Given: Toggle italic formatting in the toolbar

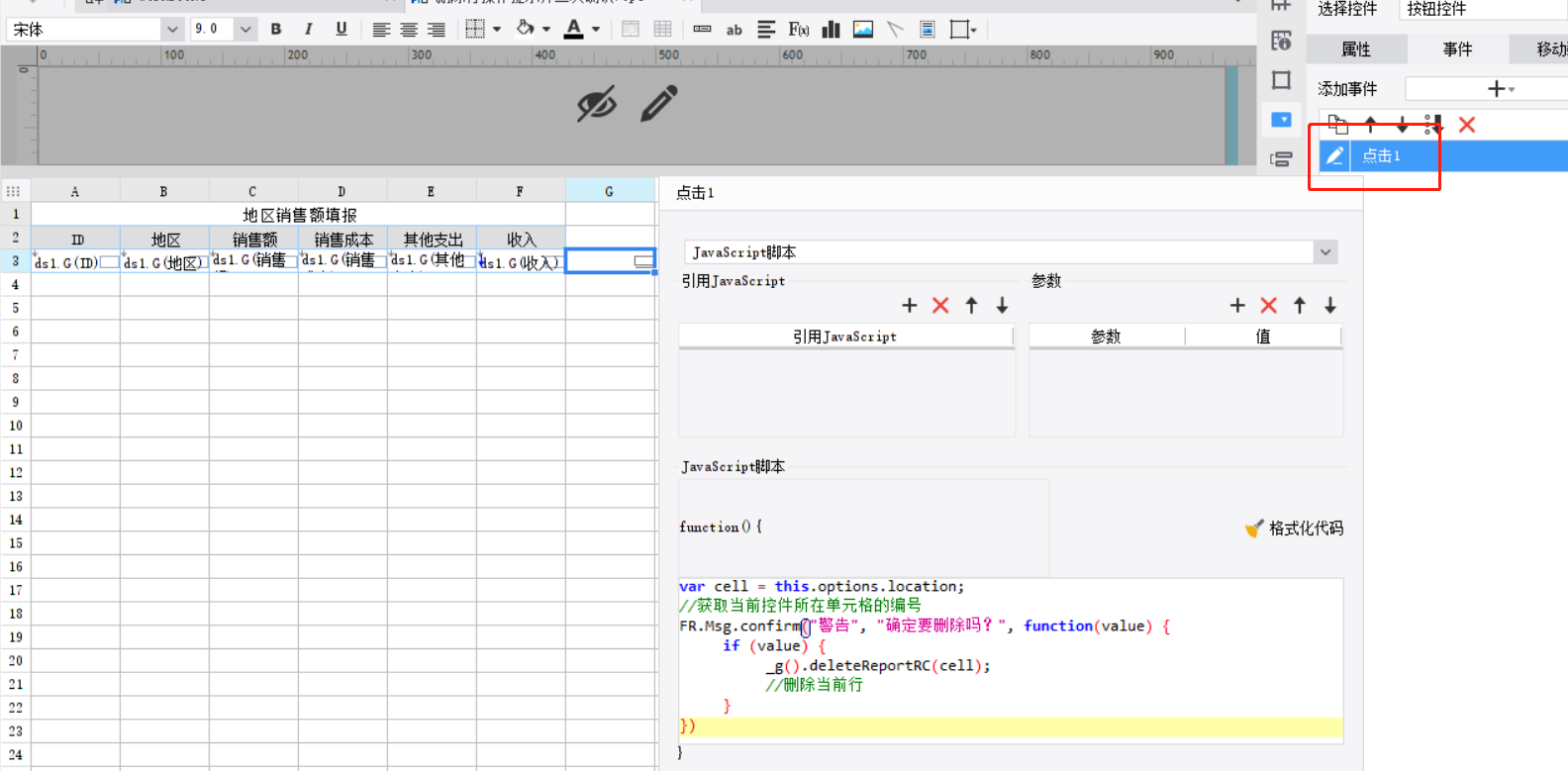Looking at the screenshot, I should click(x=309, y=30).
